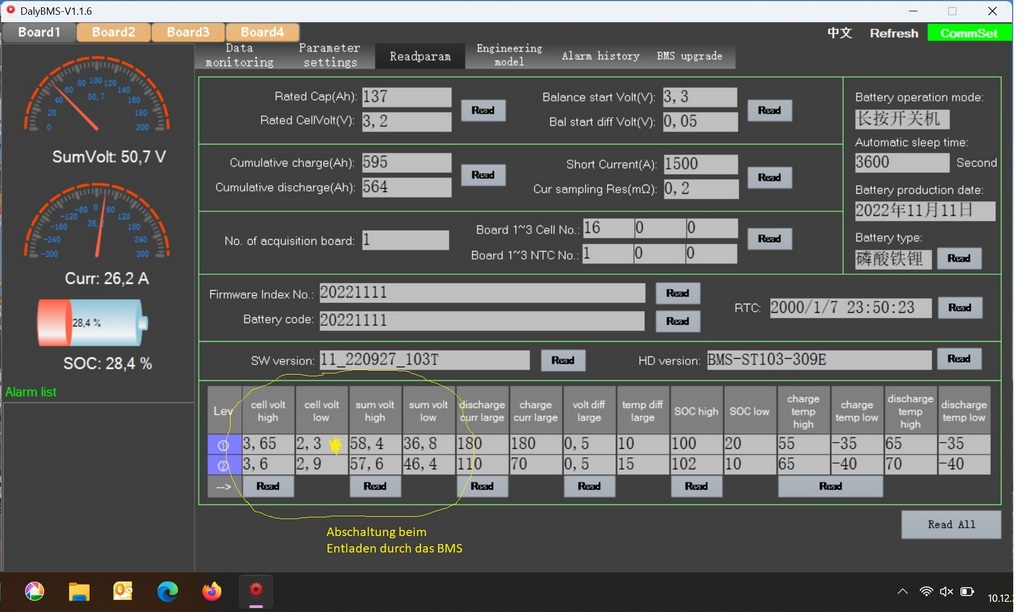Click the level 2 sum volt low value 46,4
Image resolution: width=1024 pixels, height=612 pixels.
point(428,464)
